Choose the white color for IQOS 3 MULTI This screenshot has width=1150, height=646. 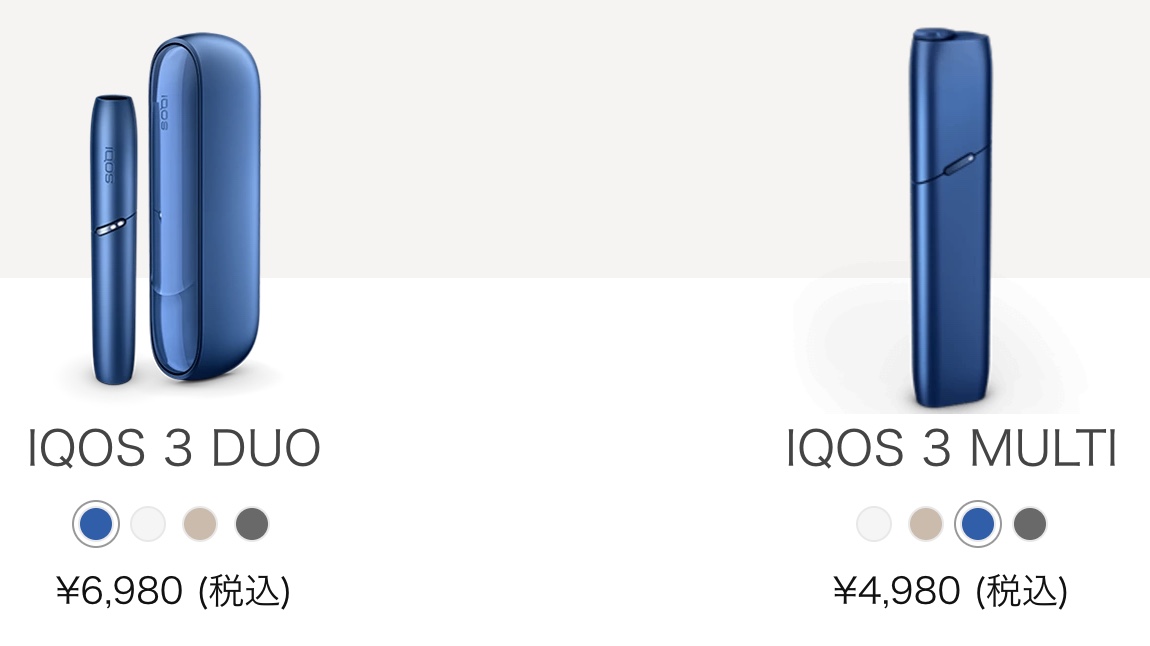pos(874,524)
